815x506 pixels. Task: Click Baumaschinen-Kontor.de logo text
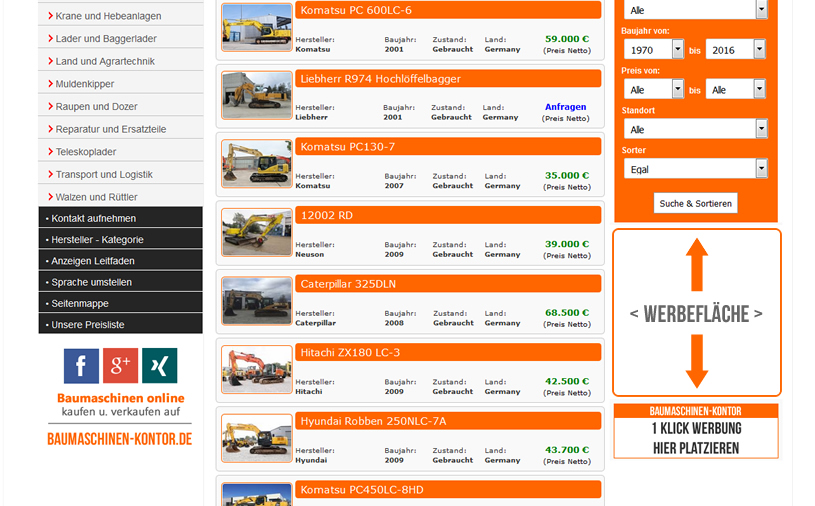(120, 439)
